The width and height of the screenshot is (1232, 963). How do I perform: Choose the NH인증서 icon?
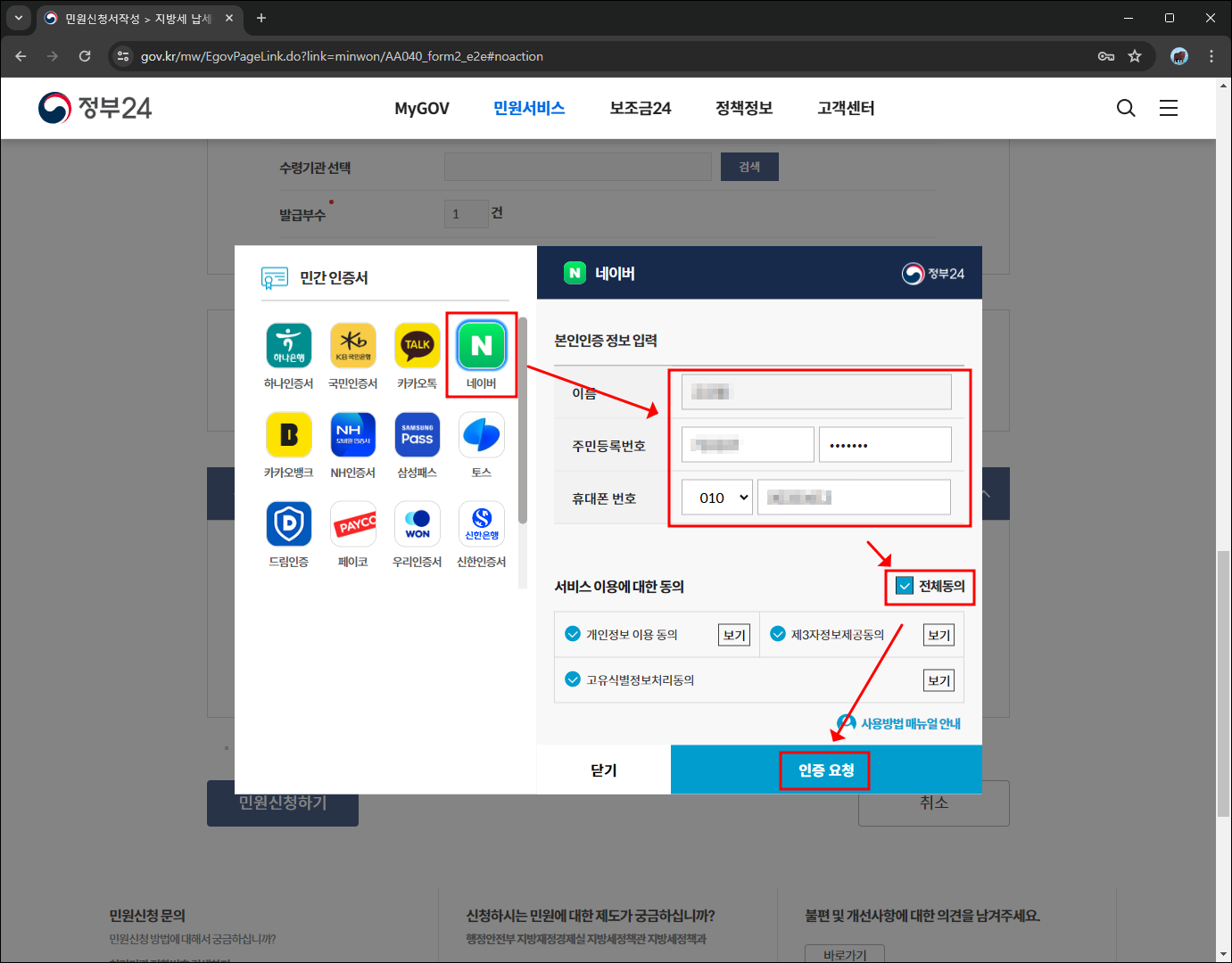pos(353,434)
